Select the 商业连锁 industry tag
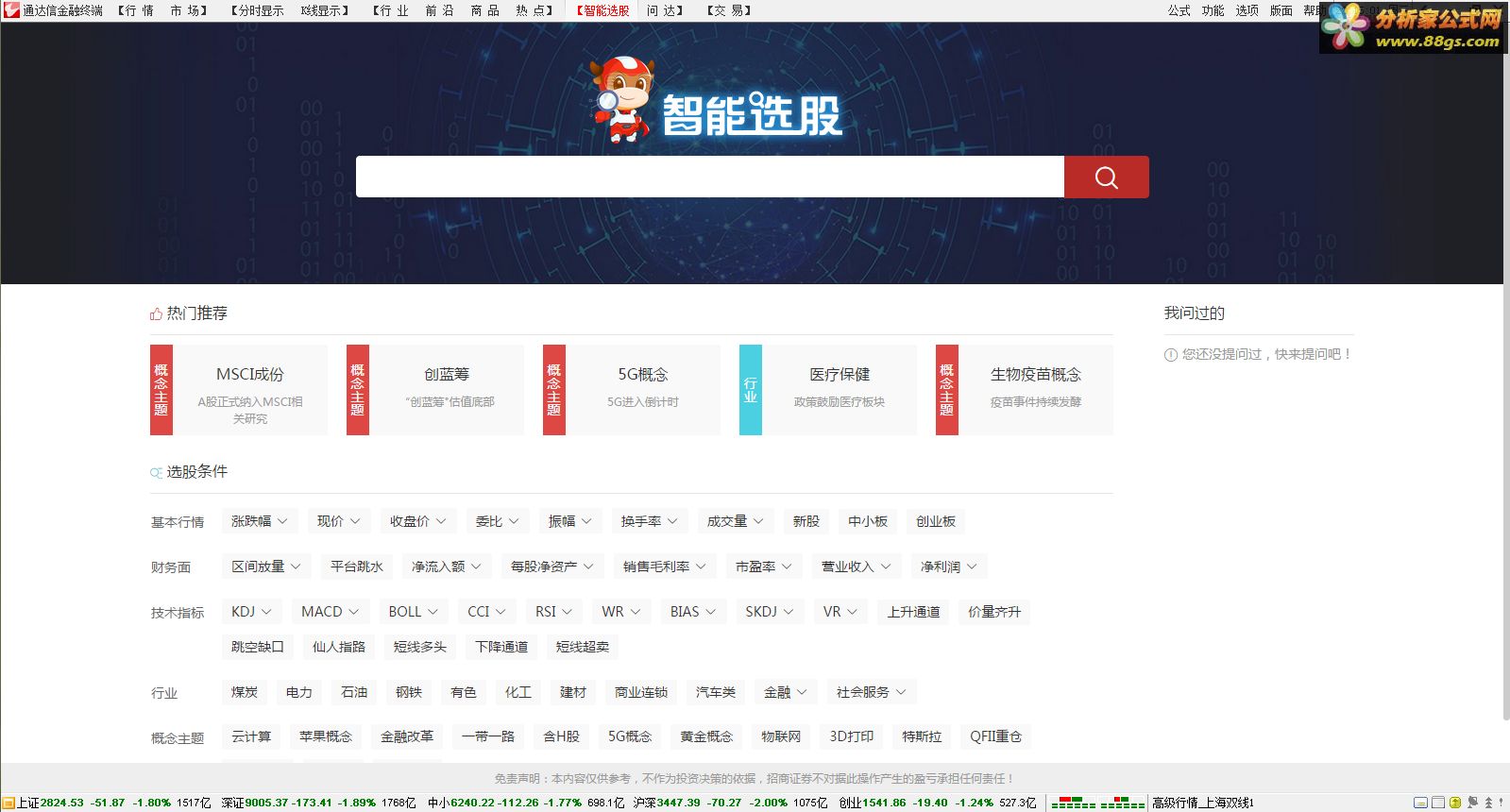Screen dimensions: 1510x812 [641, 692]
